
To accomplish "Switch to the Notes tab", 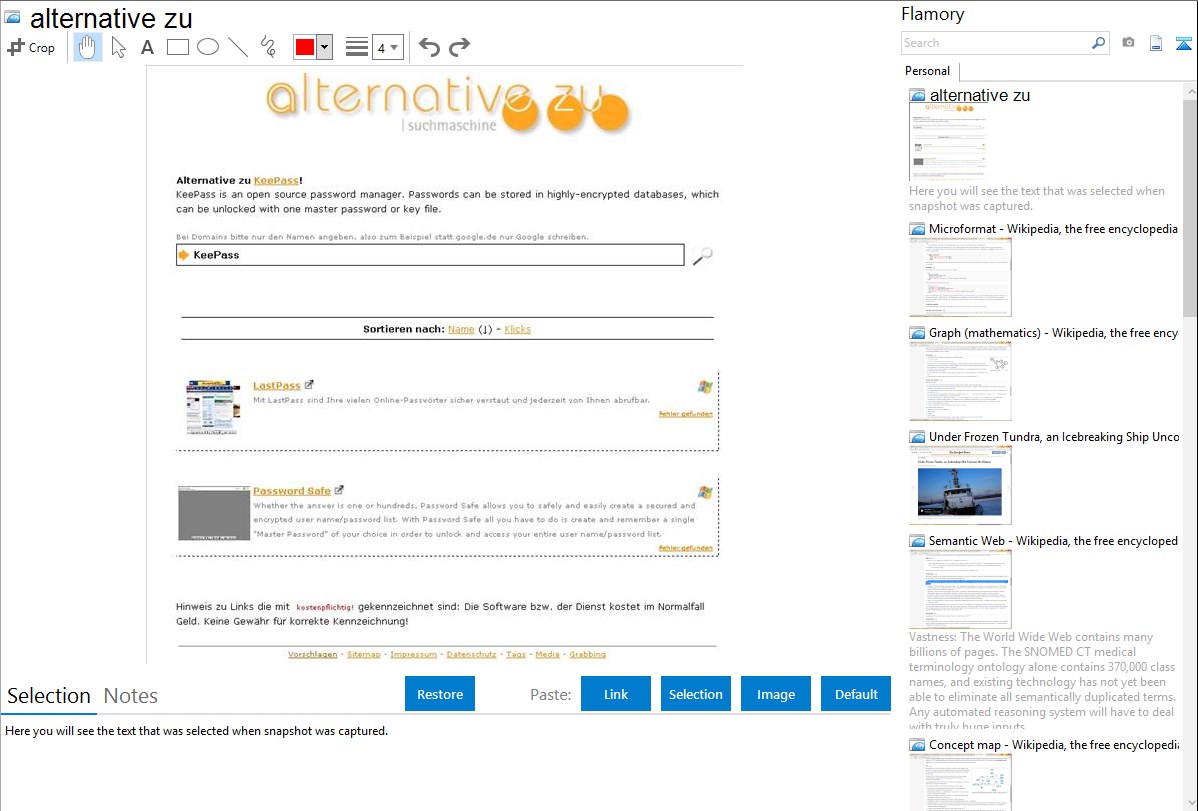I will [131, 696].
